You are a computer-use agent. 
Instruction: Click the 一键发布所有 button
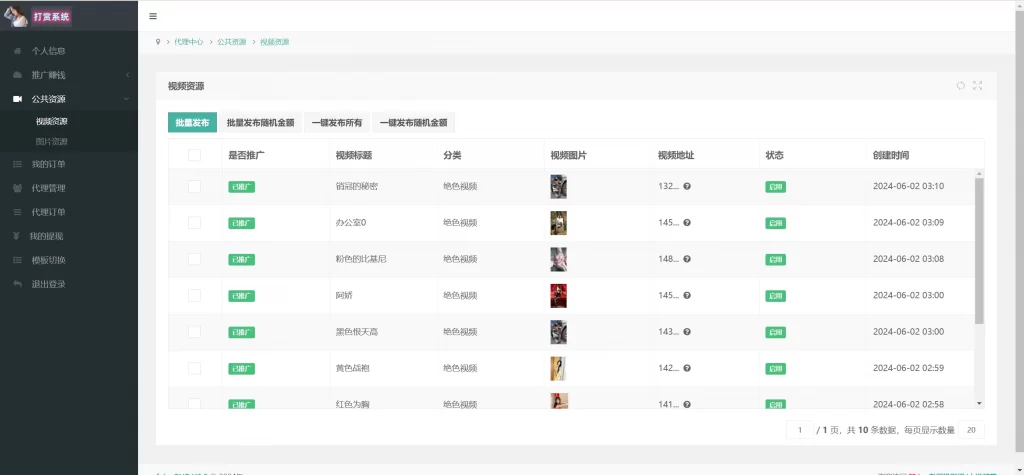click(336, 123)
